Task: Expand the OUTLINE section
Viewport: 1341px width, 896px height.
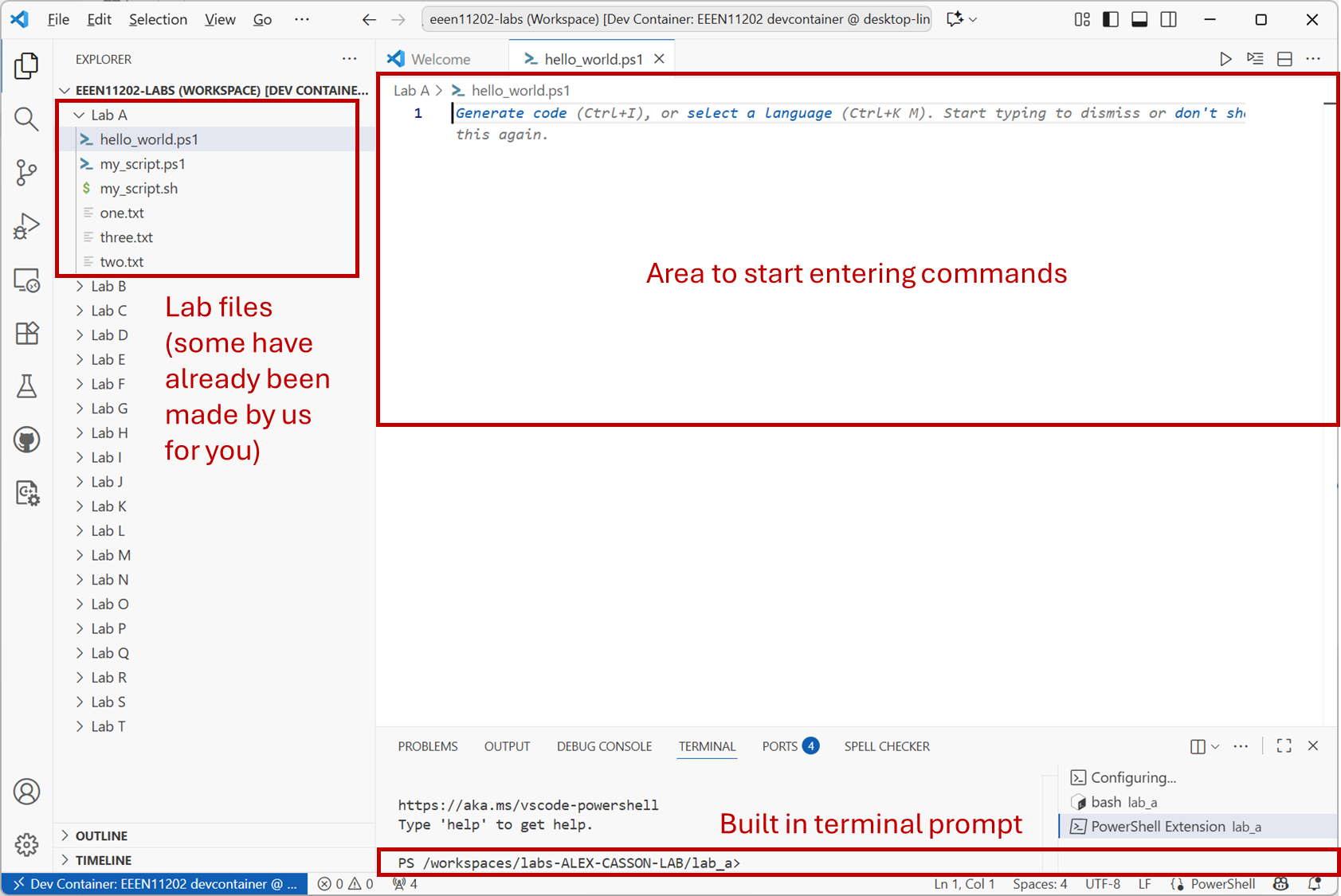Action: tap(101, 835)
